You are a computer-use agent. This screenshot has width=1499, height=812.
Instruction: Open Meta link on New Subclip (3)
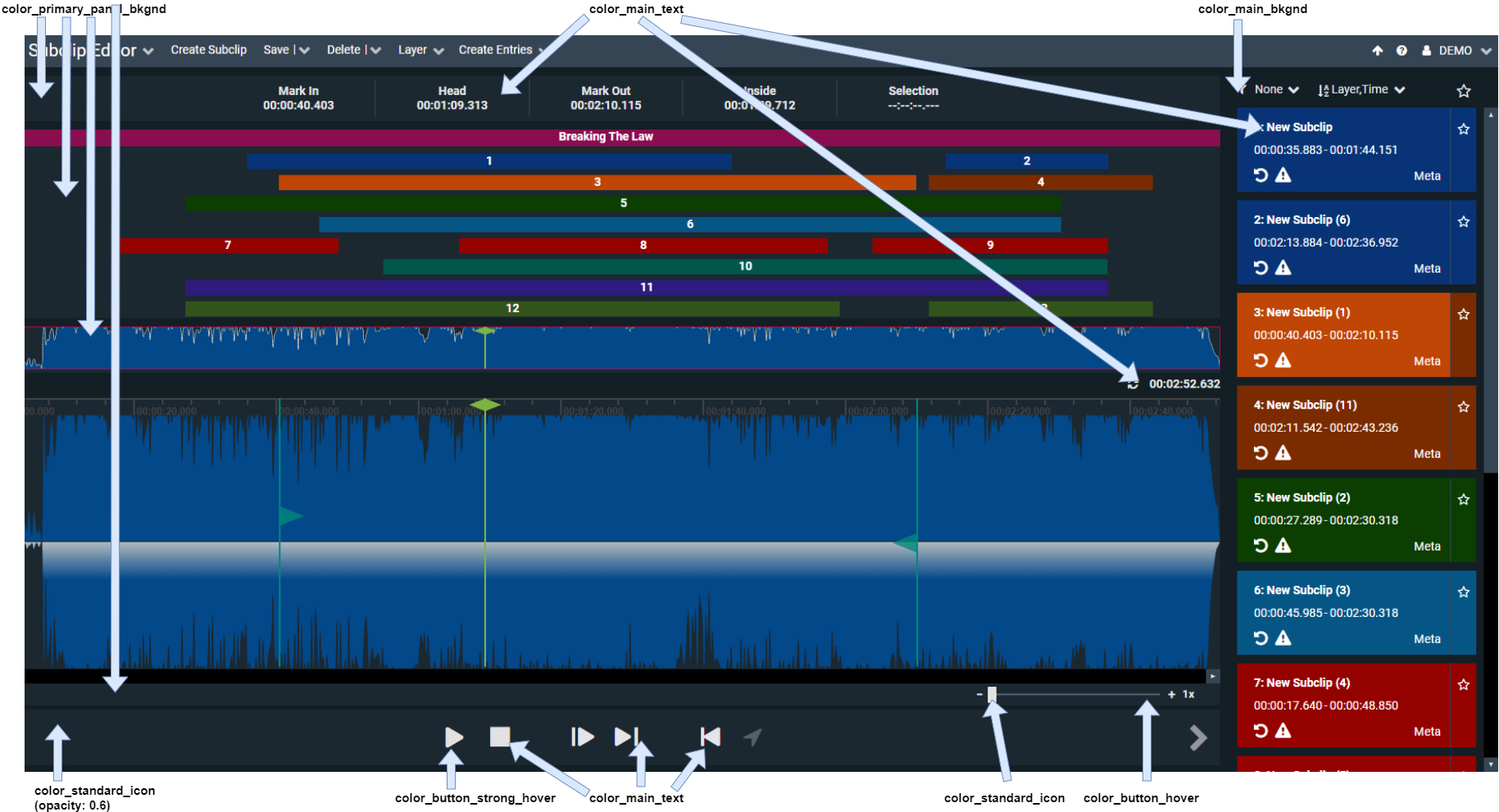[1426, 639]
